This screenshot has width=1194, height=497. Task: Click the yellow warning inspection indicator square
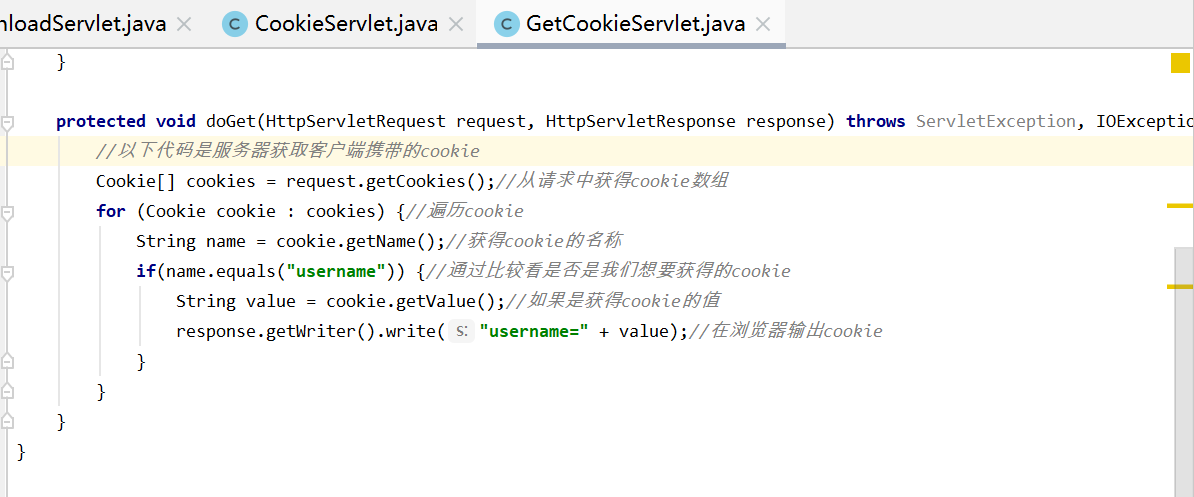(x=1180, y=64)
